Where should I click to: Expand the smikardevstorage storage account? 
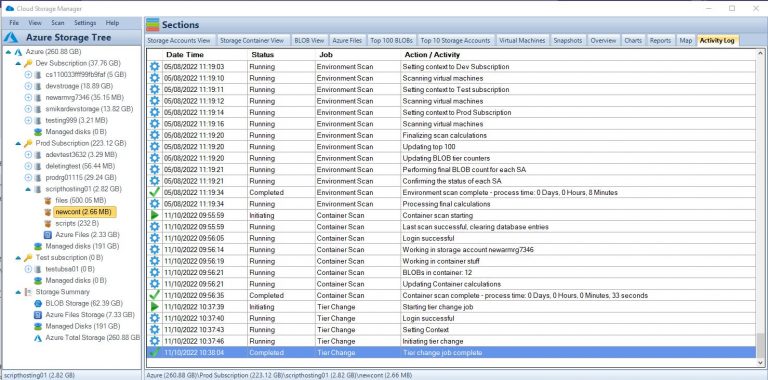28,109
